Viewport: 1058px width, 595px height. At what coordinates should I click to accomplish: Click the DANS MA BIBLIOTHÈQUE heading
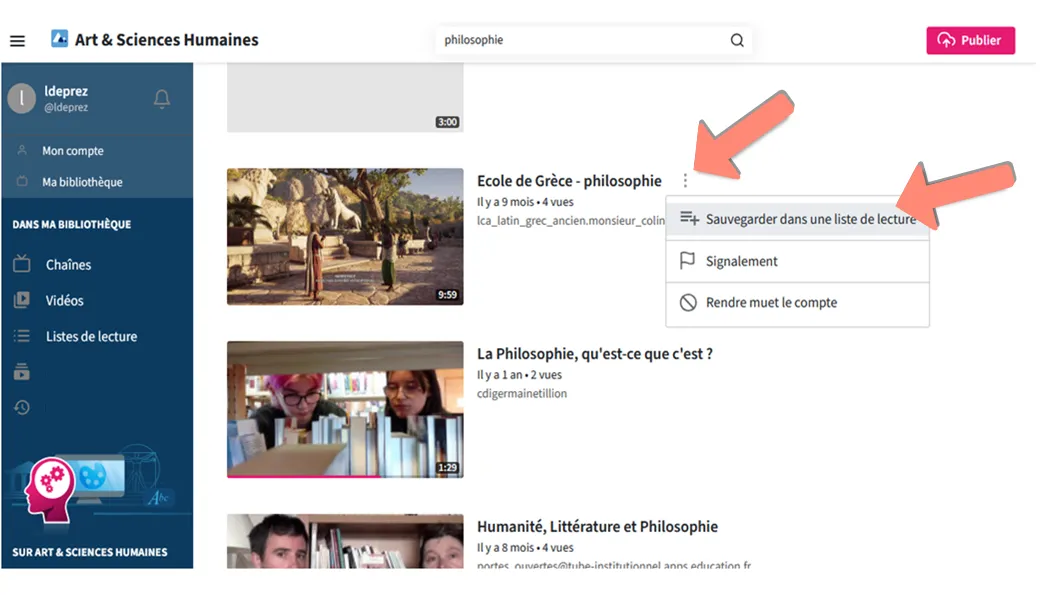(x=72, y=225)
